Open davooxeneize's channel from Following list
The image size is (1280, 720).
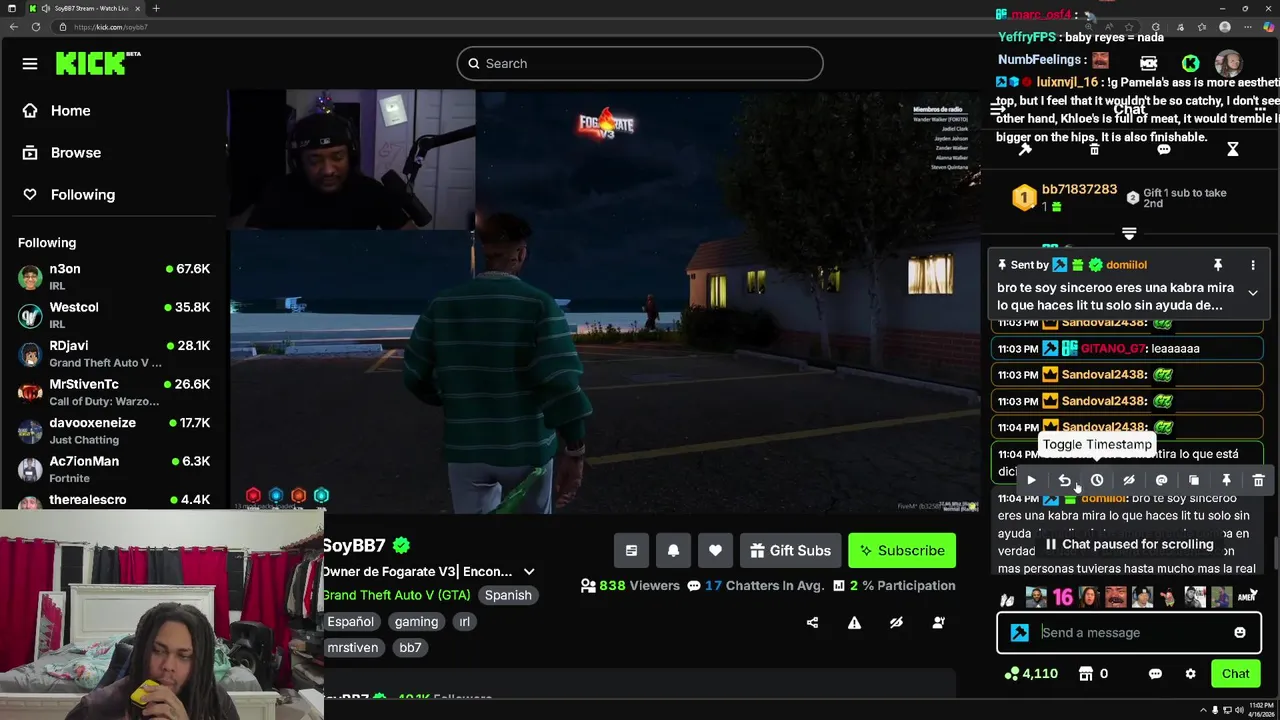click(x=115, y=431)
